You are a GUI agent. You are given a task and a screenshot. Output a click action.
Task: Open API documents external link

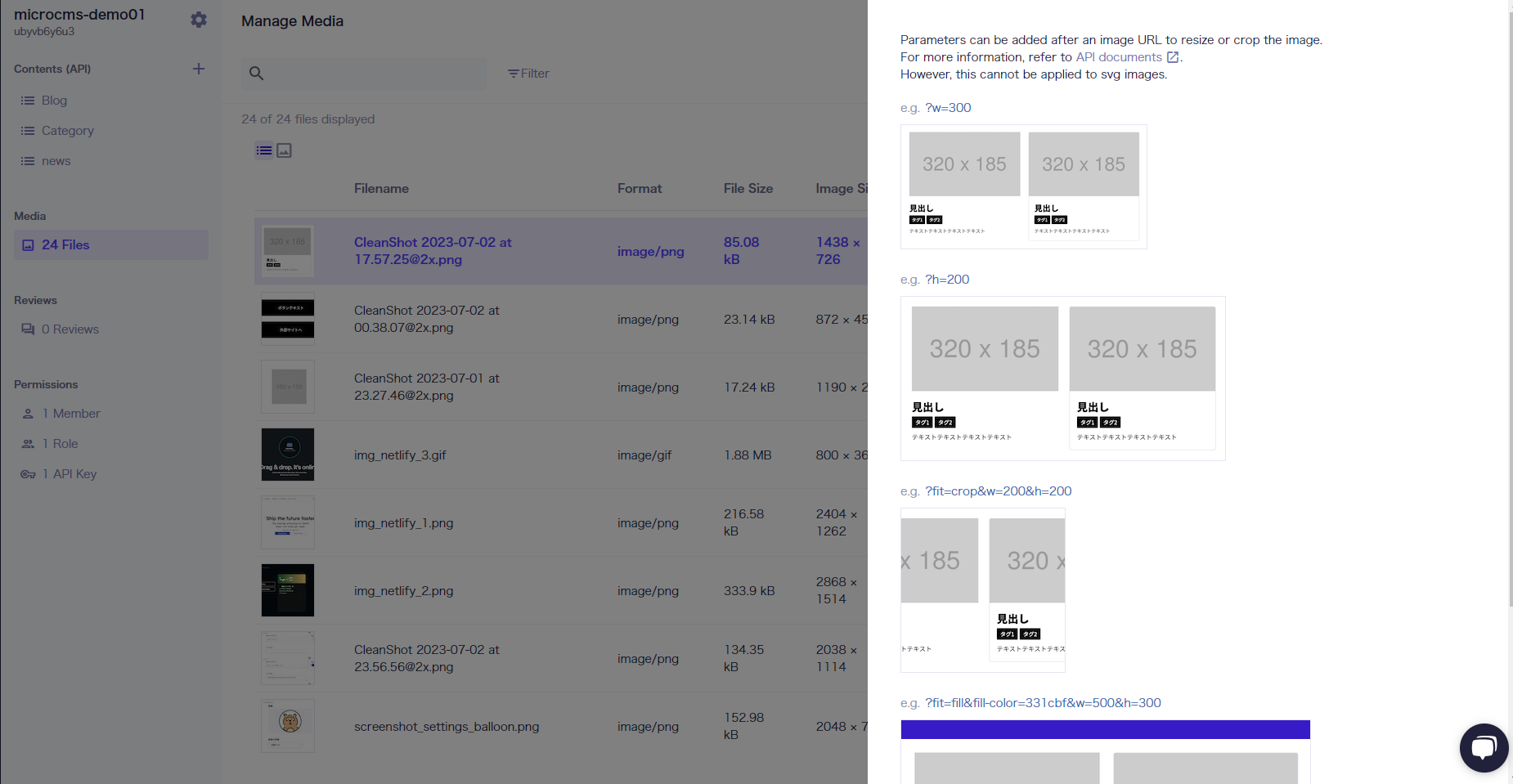tap(1127, 57)
